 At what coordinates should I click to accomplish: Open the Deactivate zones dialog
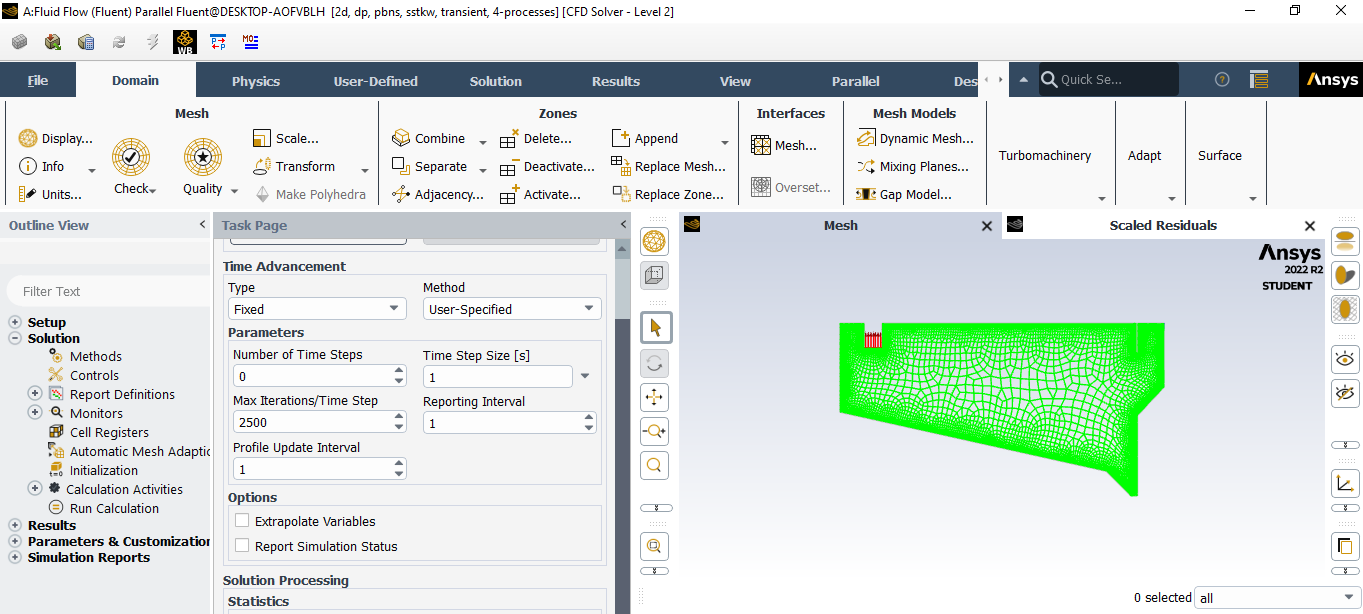(x=547, y=166)
